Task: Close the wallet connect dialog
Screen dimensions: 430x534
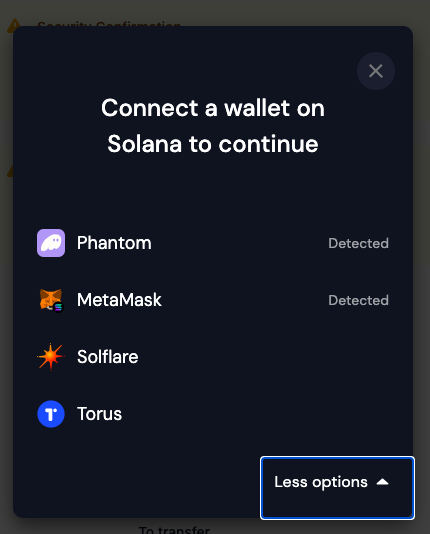Action: pyautogui.click(x=376, y=71)
